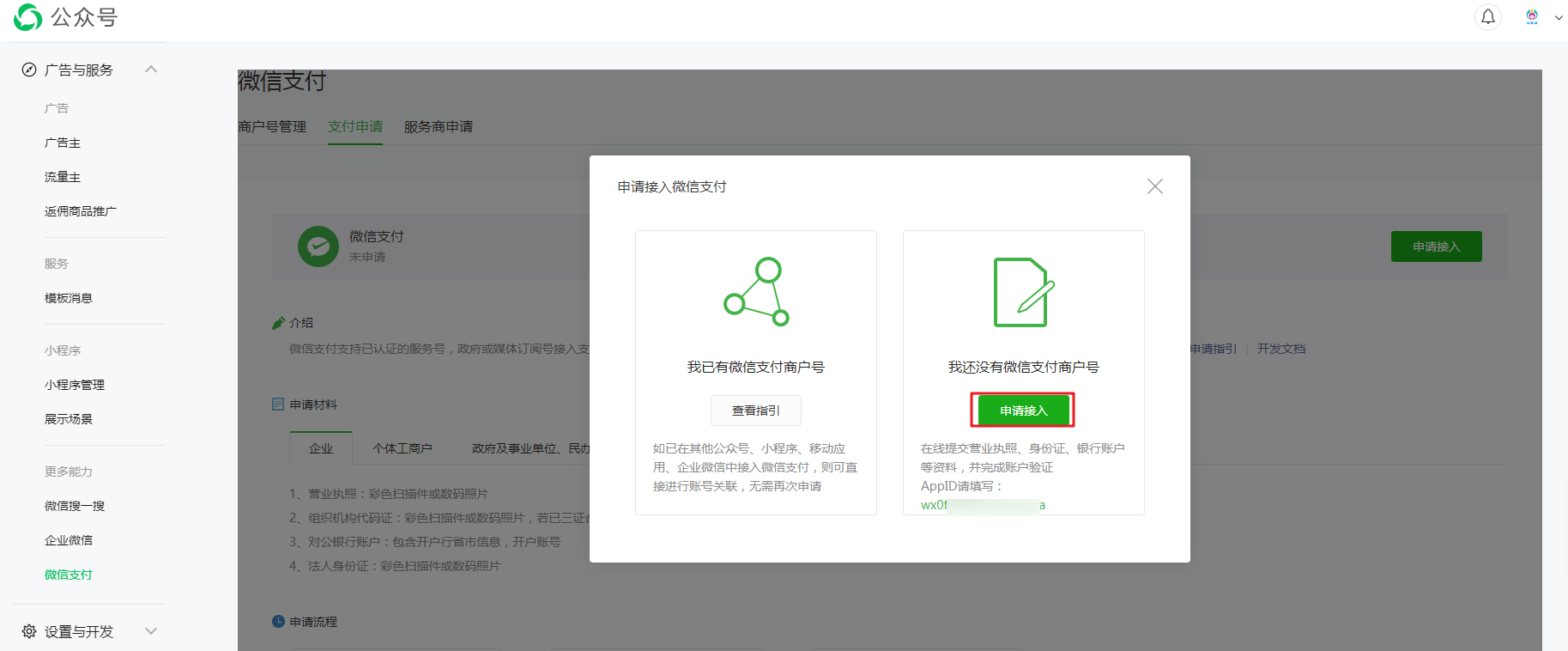The width and height of the screenshot is (1568, 651).
Task: Open 企业微信 sidebar entry
Action: click(x=69, y=540)
